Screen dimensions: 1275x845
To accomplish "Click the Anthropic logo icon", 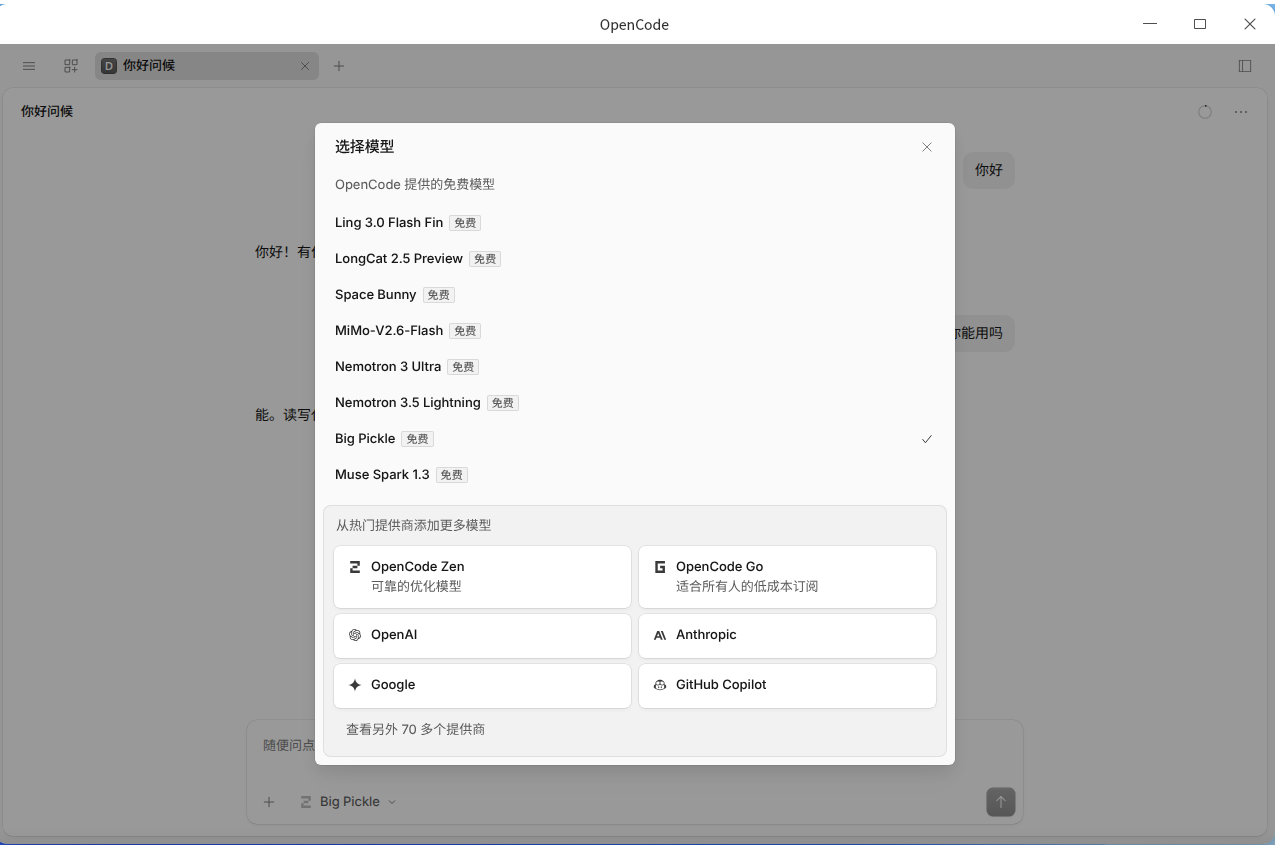I will coord(660,635).
